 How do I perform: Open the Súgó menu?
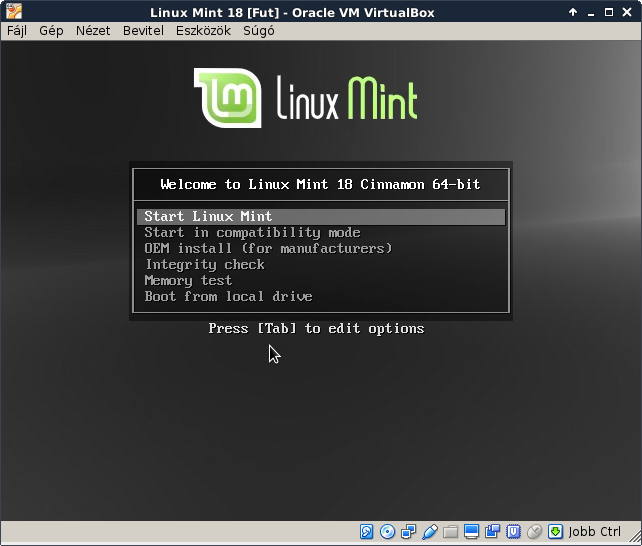(259, 31)
